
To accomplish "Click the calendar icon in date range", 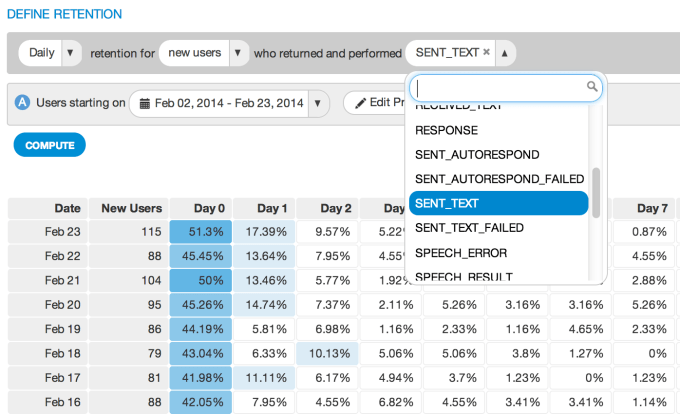I will [145, 103].
